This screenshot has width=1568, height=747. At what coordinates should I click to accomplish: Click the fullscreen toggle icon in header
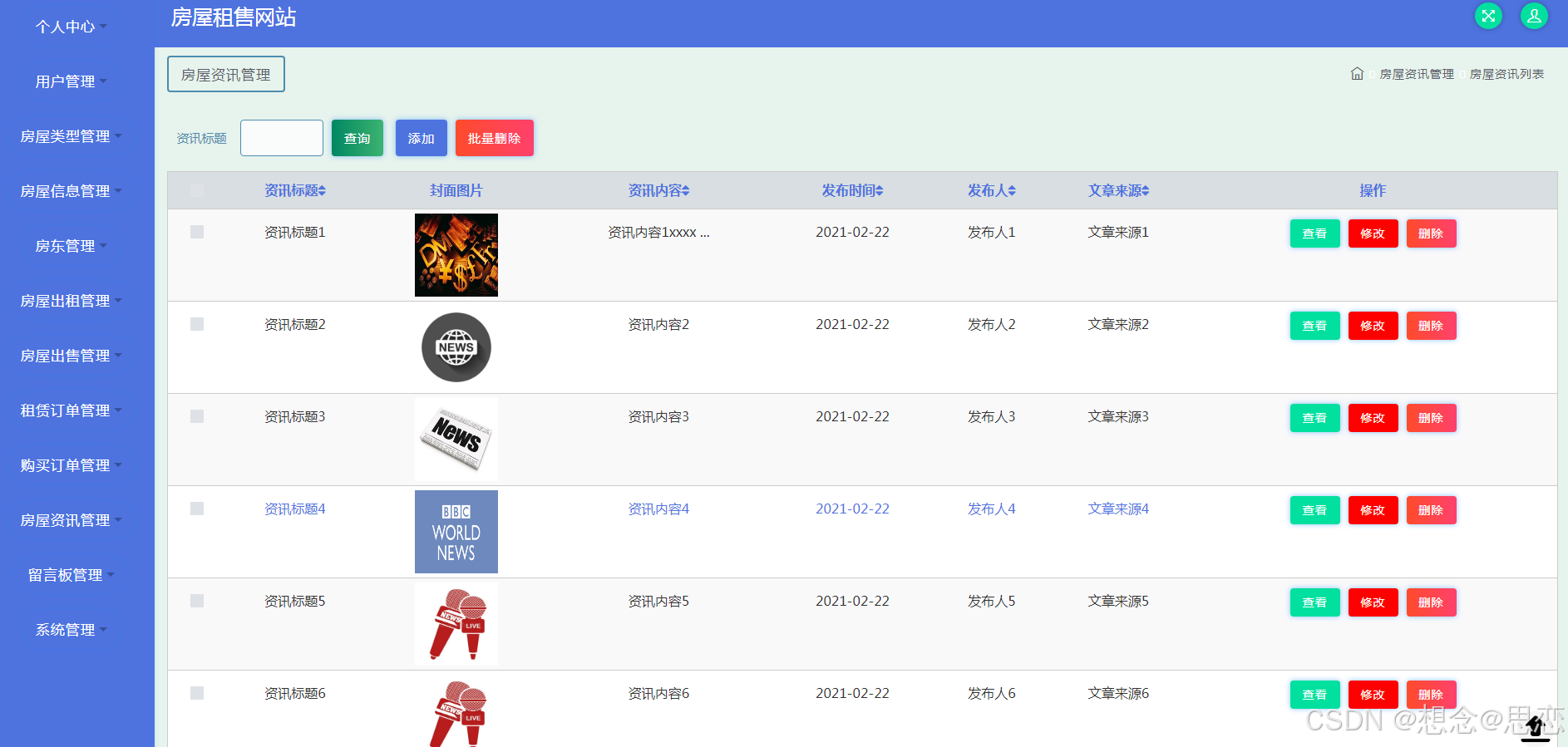point(1488,16)
